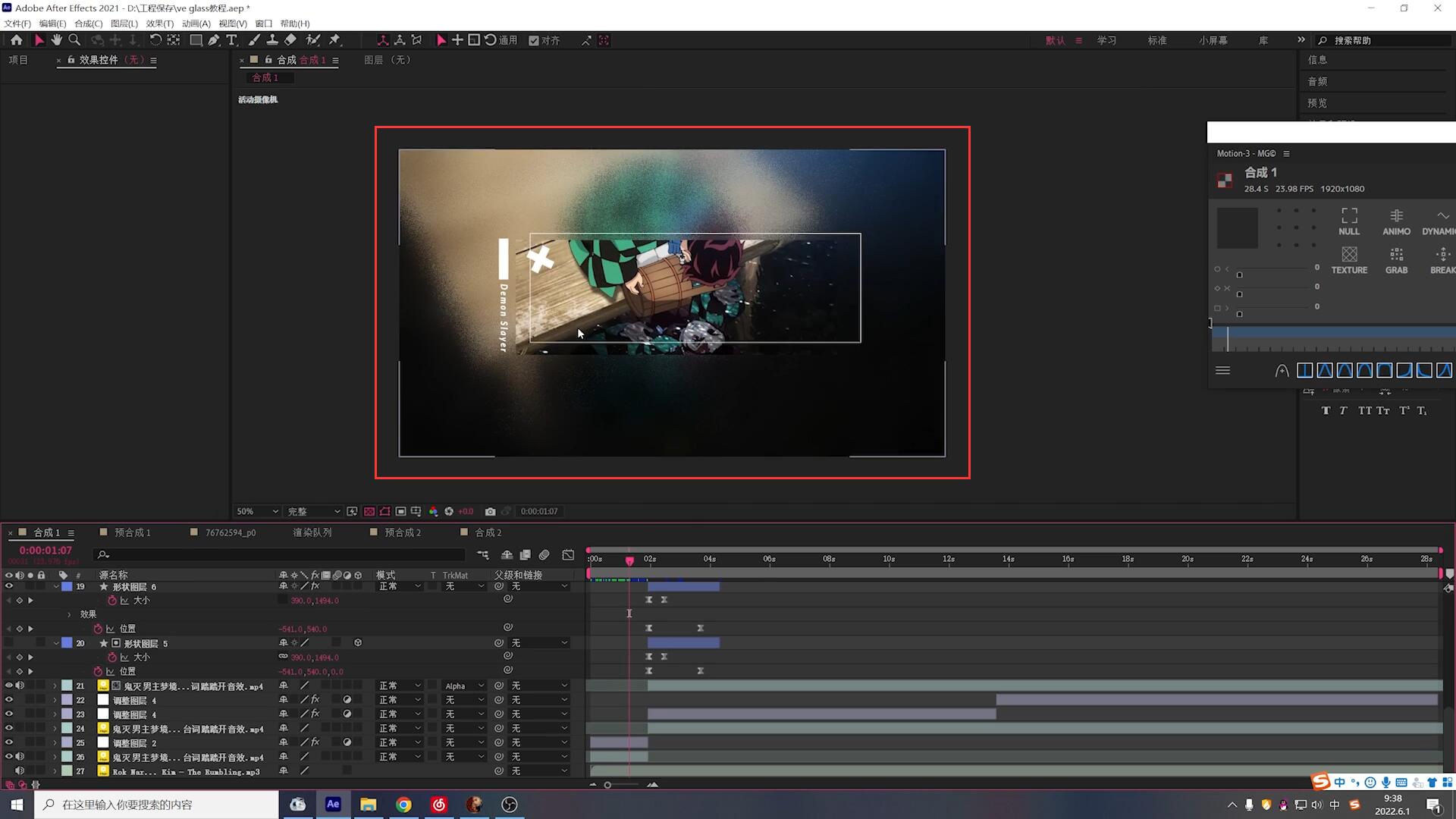Take a snapshot with camera icon
The image size is (1456, 819).
(491, 511)
